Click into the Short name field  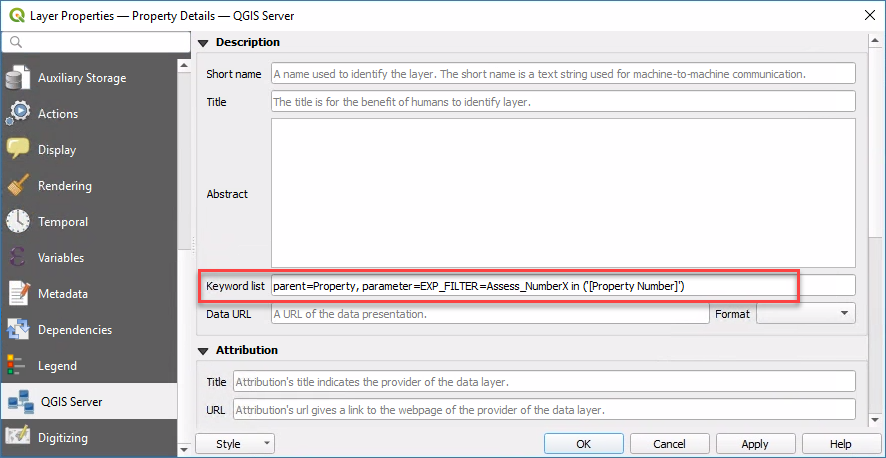[563, 74]
